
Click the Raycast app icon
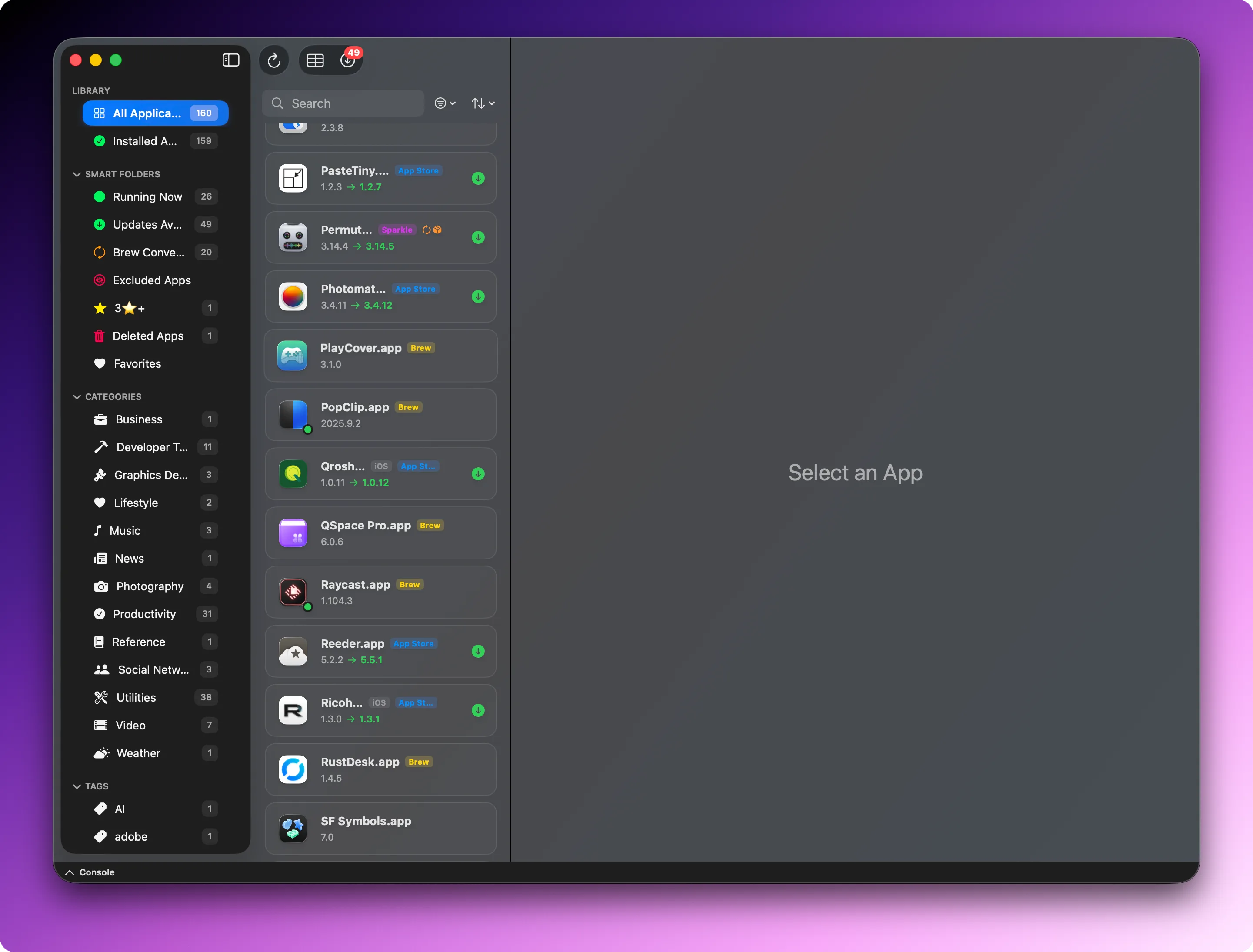293,592
